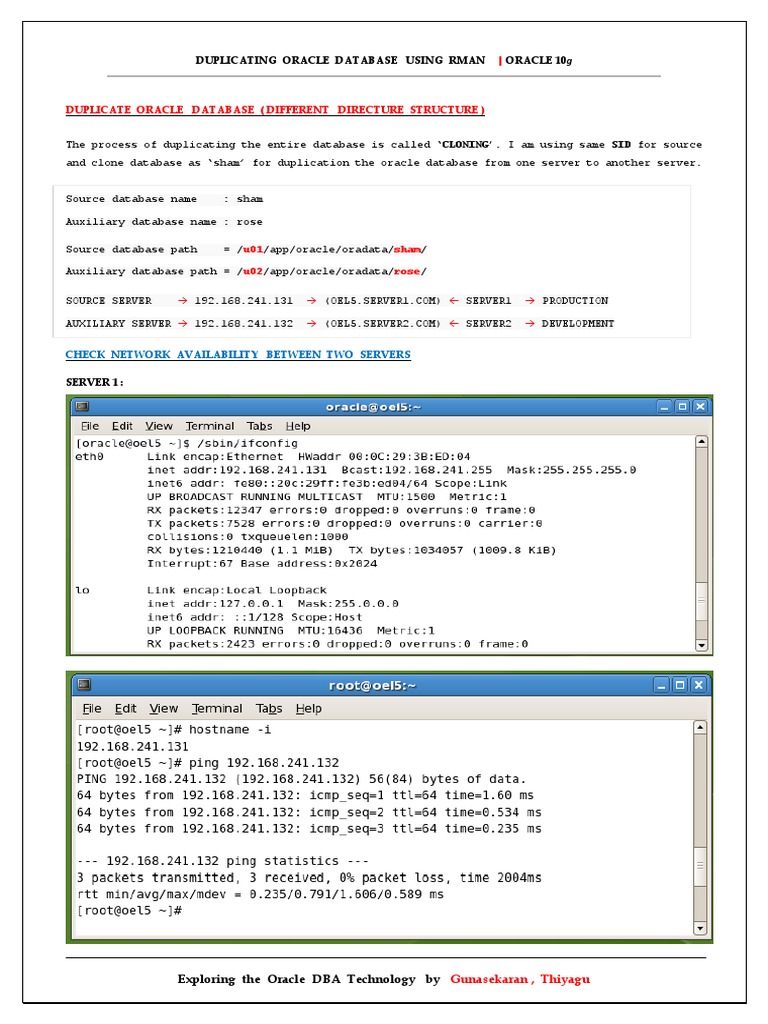This screenshot has height=1024, width=768.
Task: Click scrollbar thumb in oracle@oel5 terminal
Action: pyautogui.click(x=701, y=601)
